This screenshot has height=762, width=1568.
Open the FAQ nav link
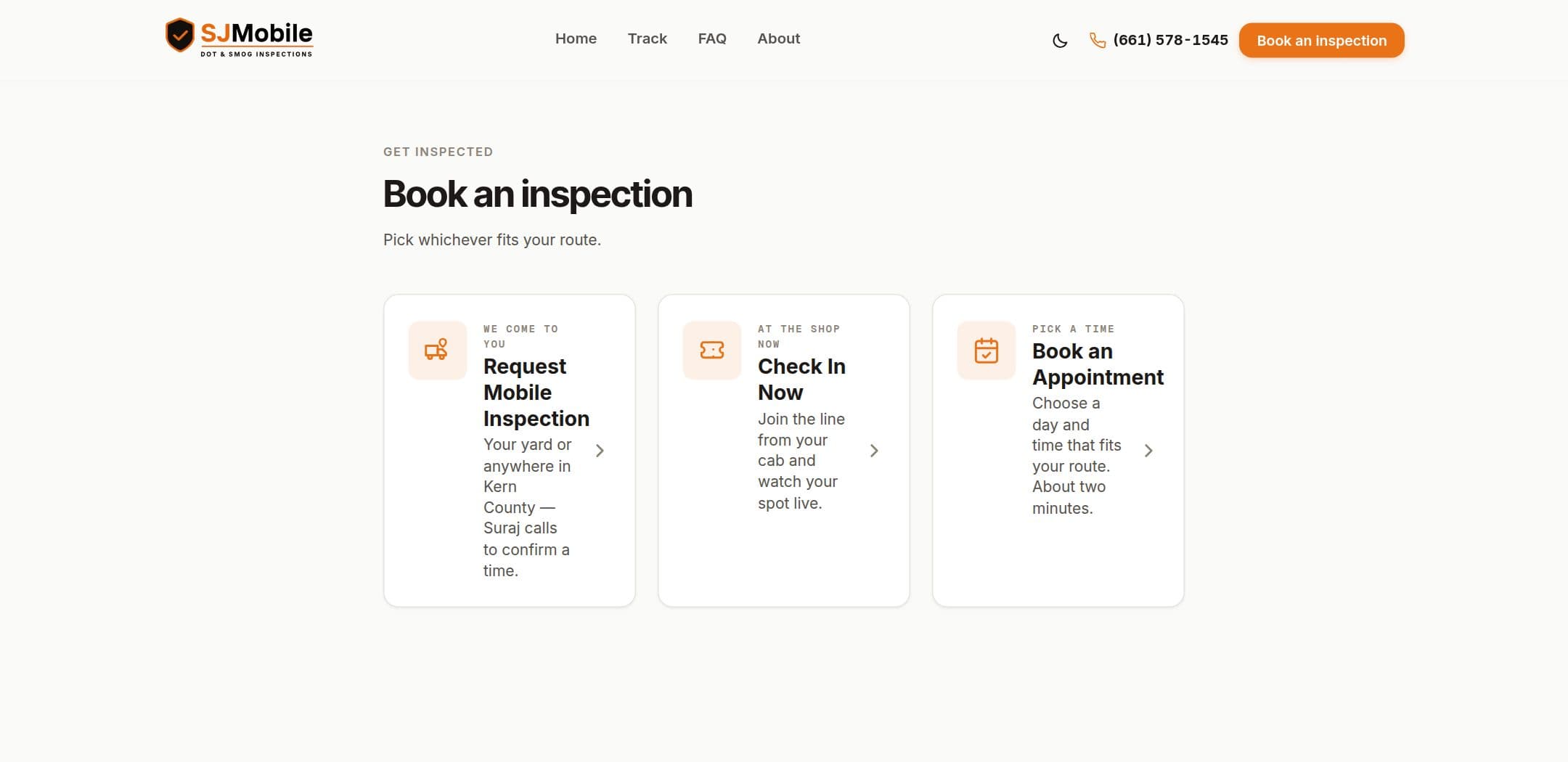tap(712, 39)
